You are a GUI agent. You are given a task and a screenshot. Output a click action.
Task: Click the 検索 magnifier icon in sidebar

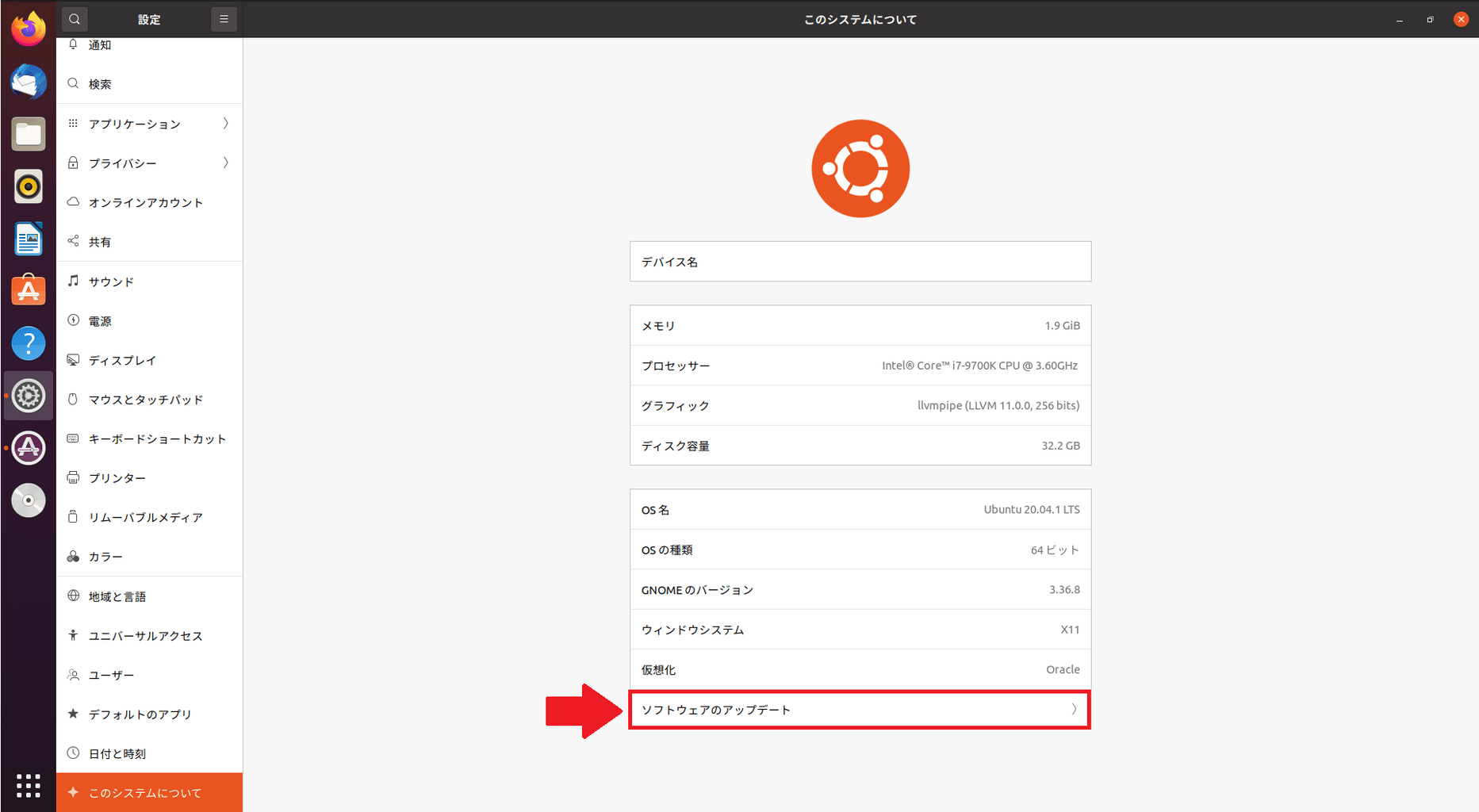[x=73, y=83]
